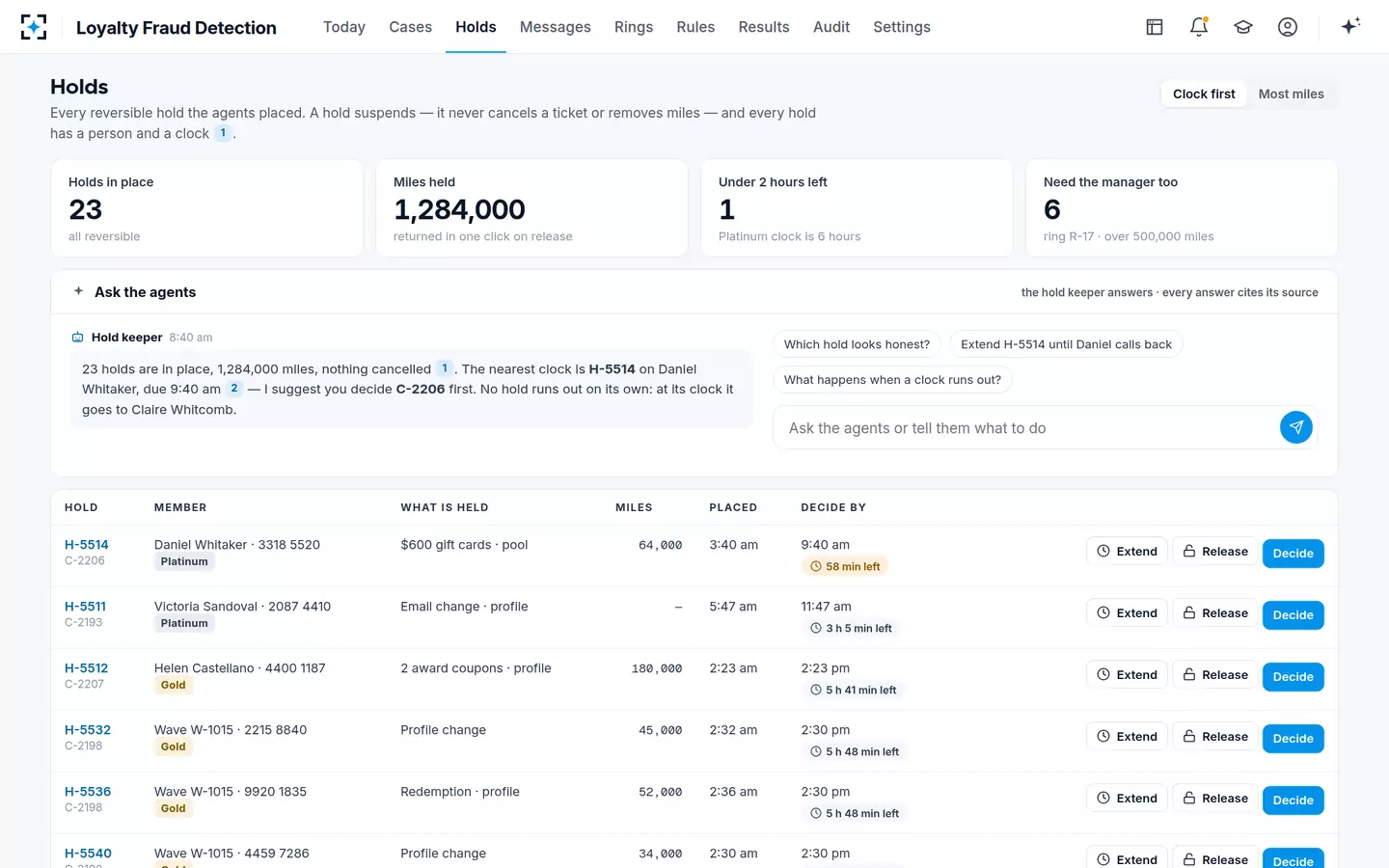Open the graduation cap learning icon
Image resolution: width=1389 pixels, height=868 pixels.
1243,27
